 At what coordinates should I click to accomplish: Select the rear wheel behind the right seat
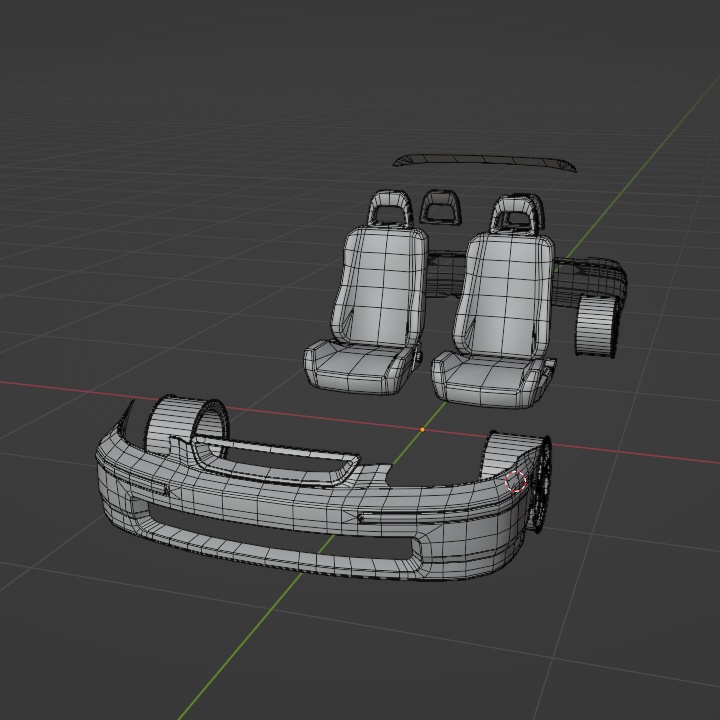(x=596, y=326)
